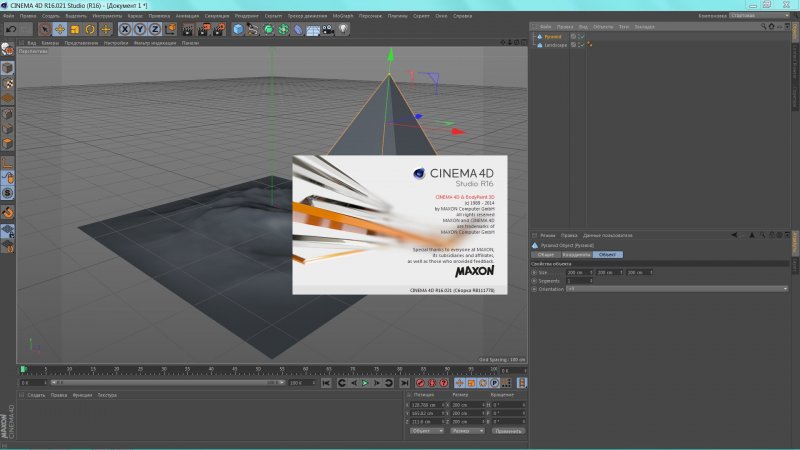This screenshot has width=800, height=450.
Task: Open the environment floor icon
Action: click(x=313, y=30)
